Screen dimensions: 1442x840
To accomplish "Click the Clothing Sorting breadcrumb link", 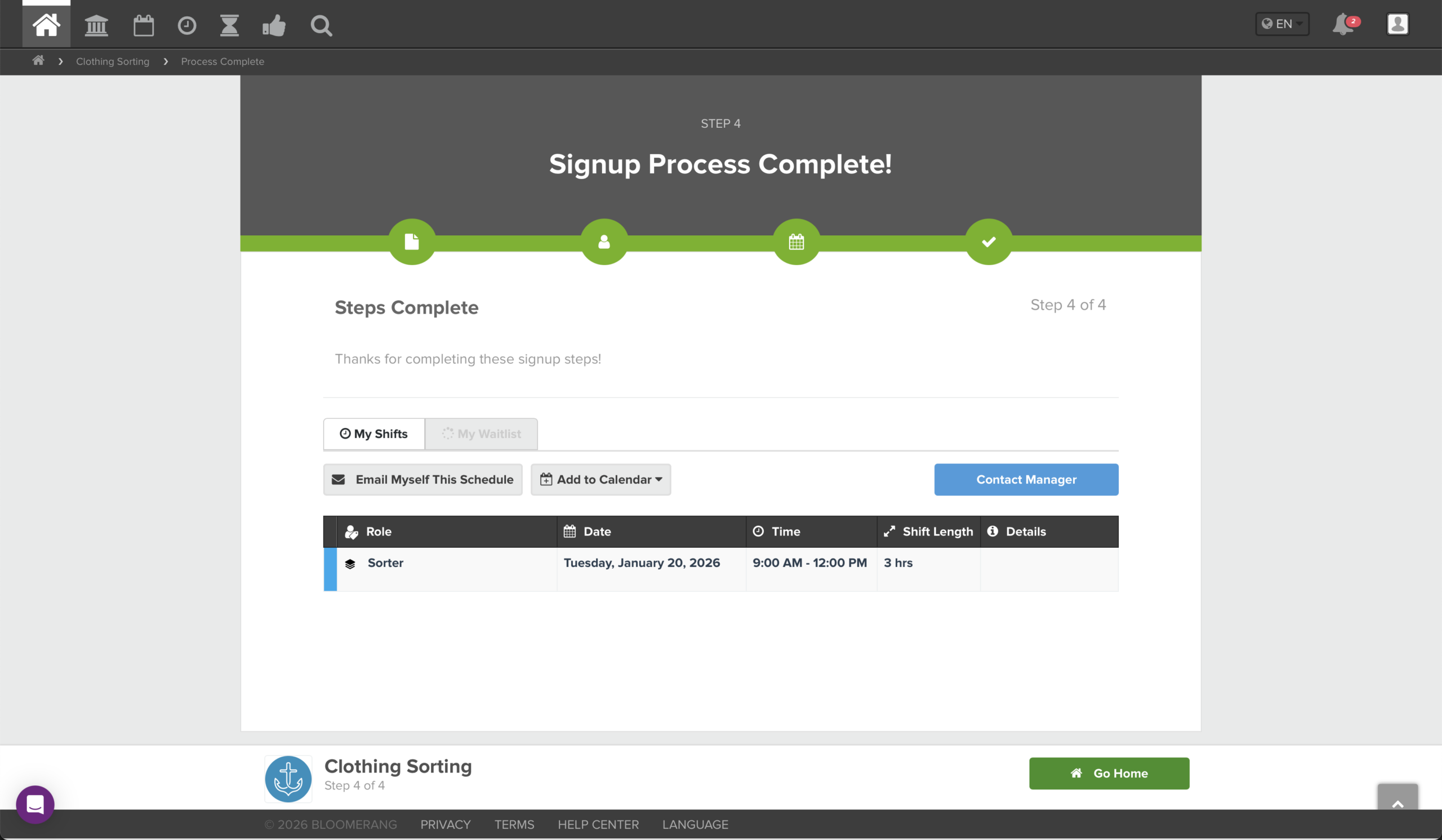I will (x=113, y=61).
